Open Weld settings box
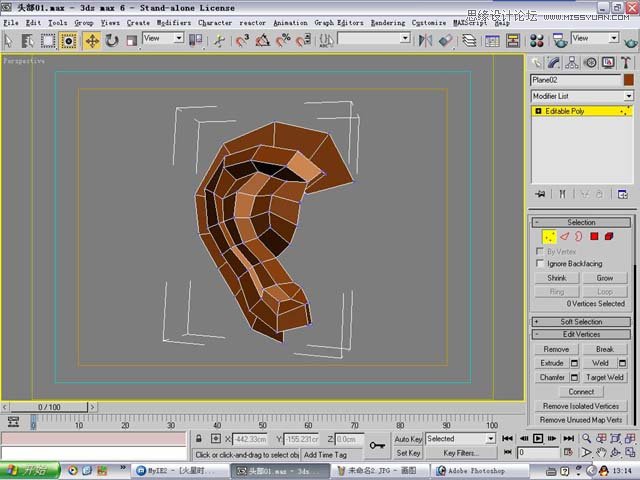 click(x=622, y=363)
